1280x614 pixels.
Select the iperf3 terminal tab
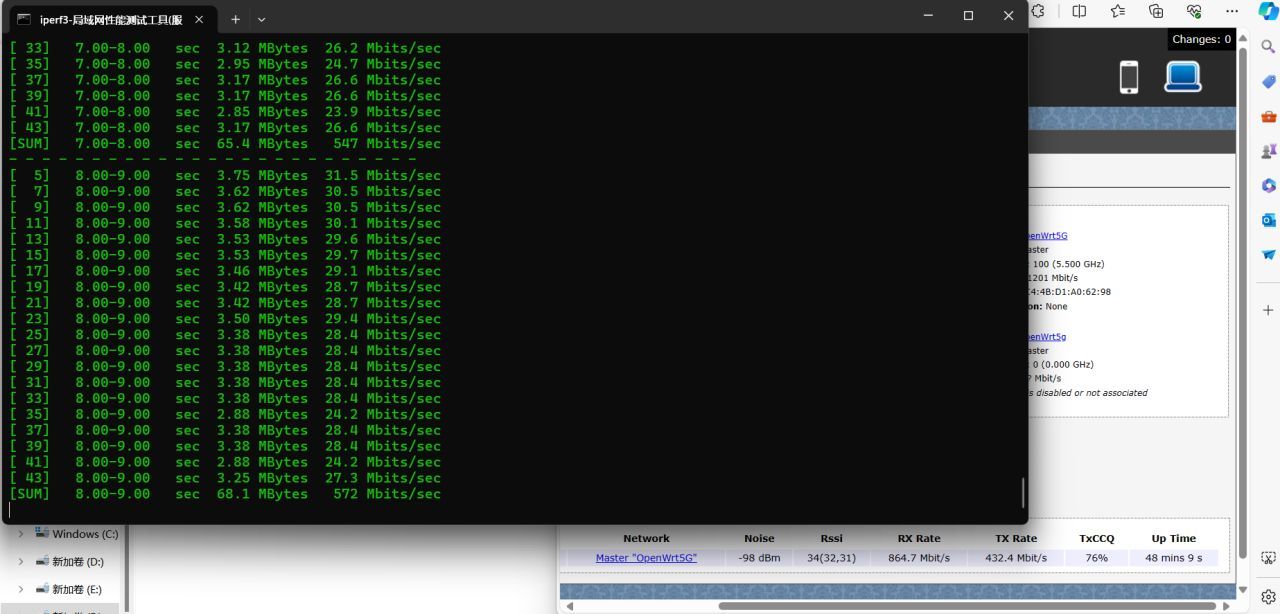(x=110, y=18)
